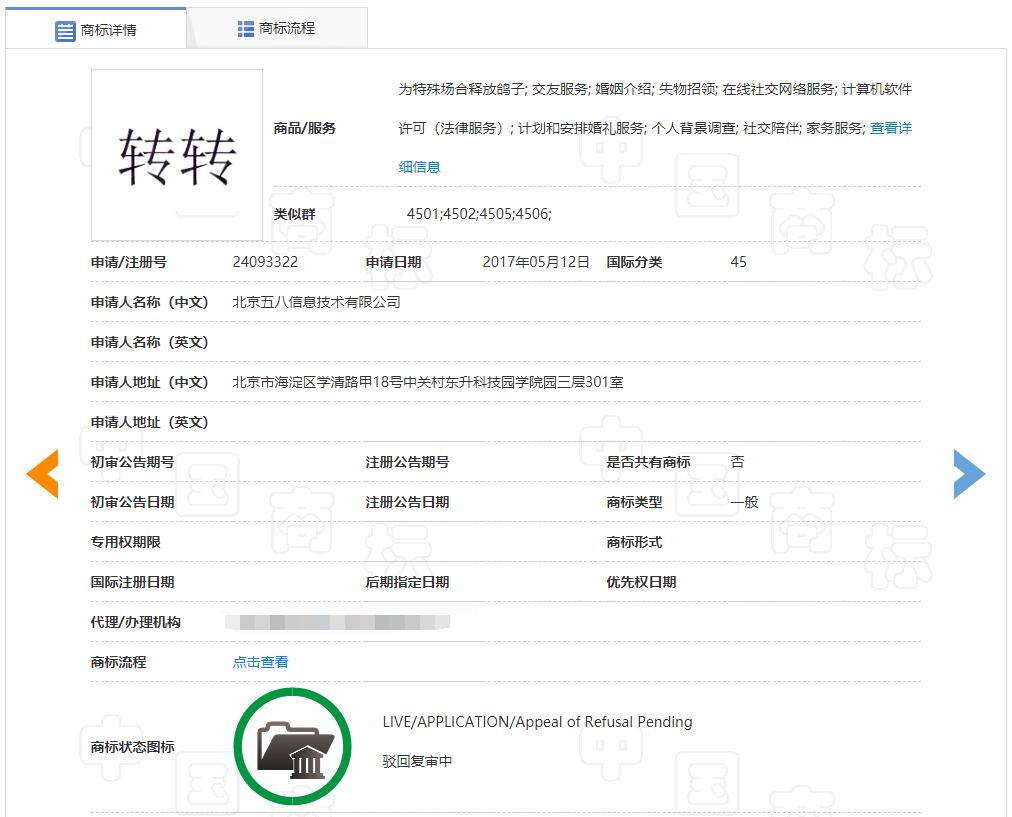This screenshot has width=1012, height=817.
Task: Click the 申请日期 label
Action: [393, 262]
